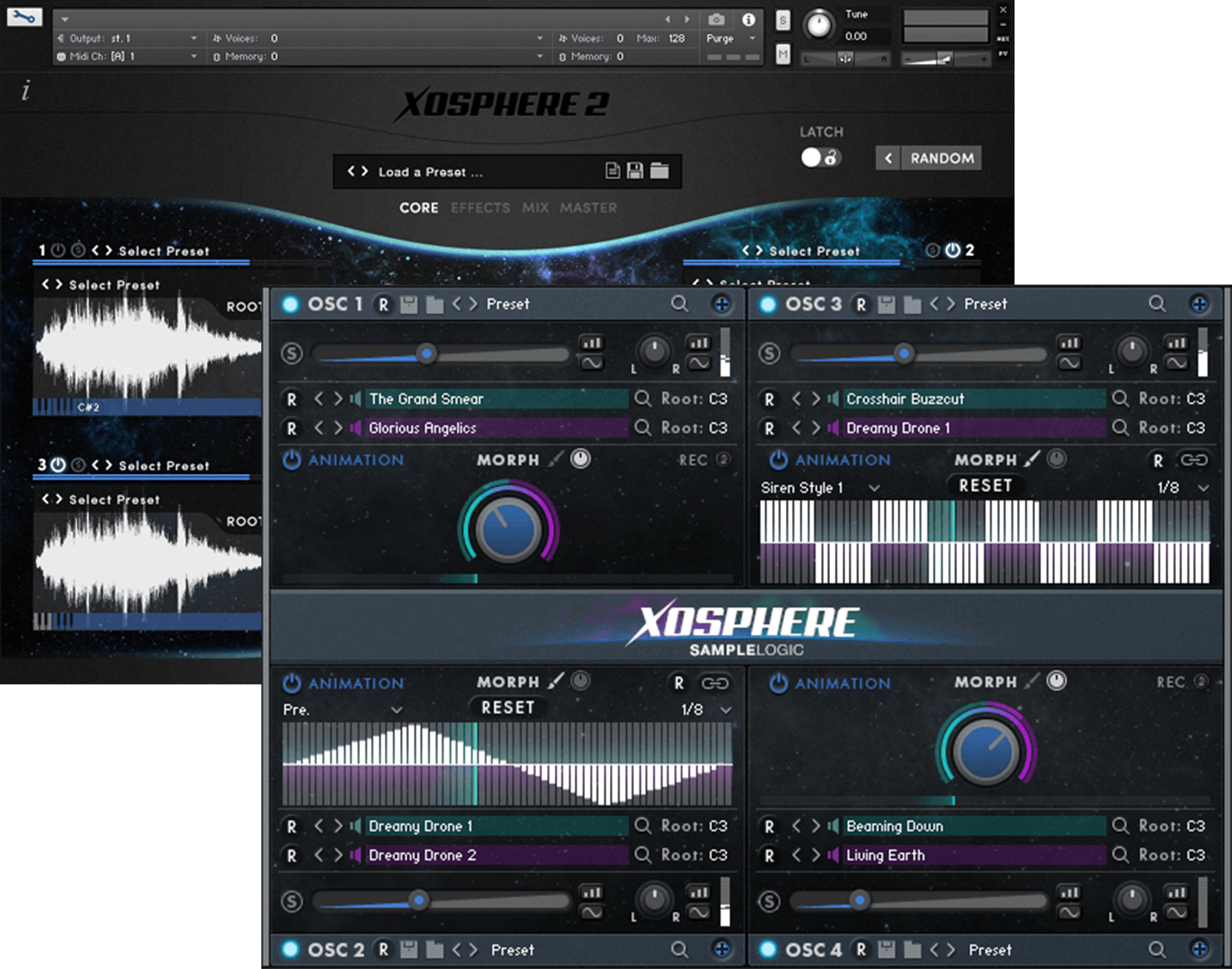1232x969 pixels.
Task: Search sounds for The Grand Smear slot
Action: click(x=643, y=398)
